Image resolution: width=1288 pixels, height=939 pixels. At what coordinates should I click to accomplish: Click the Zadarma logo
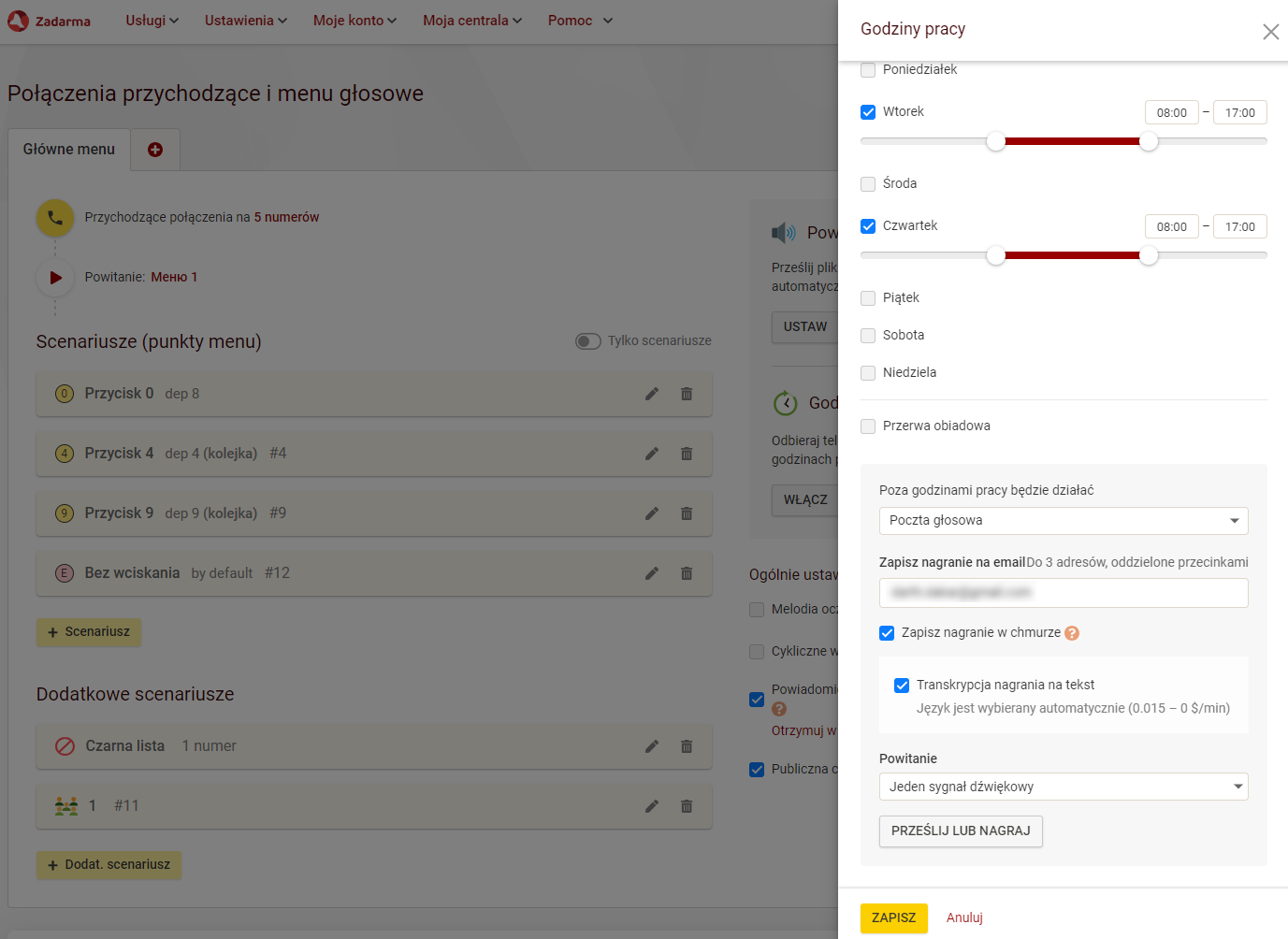click(49, 21)
